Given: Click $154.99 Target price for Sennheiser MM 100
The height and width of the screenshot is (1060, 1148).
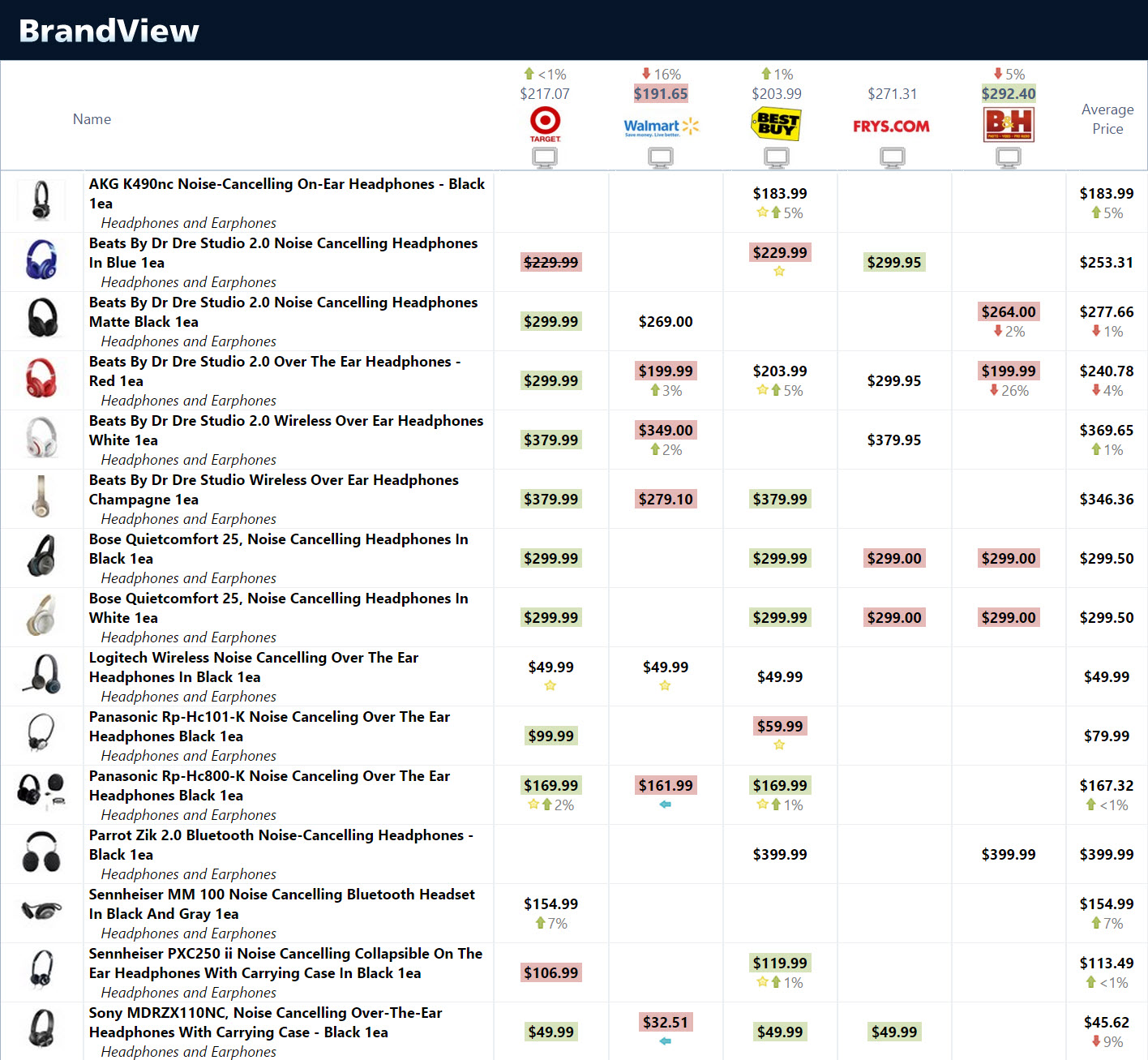Looking at the screenshot, I should tap(550, 904).
